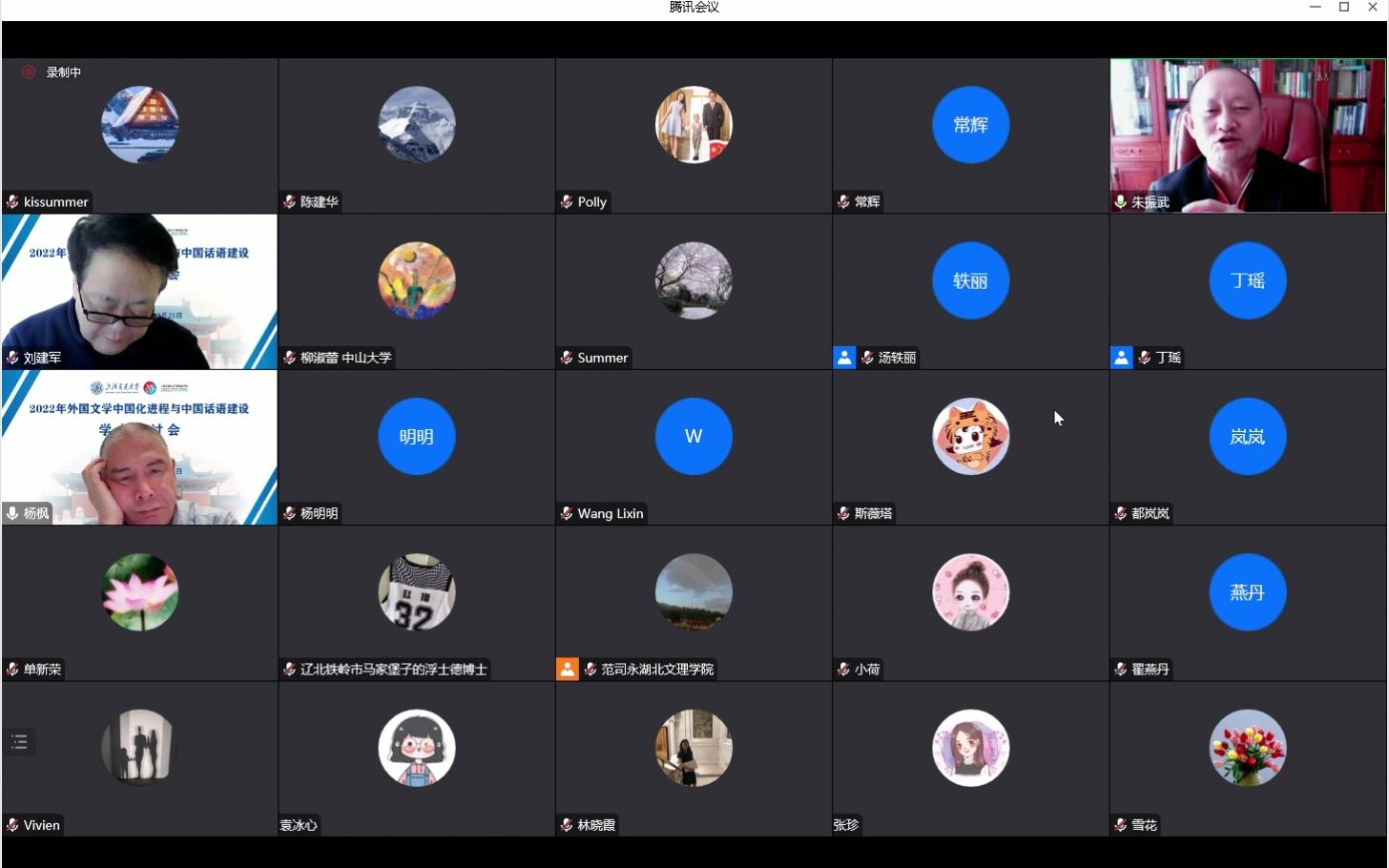1389x868 pixels.
Task: Unmute 林晓霞's microphone
Action: (566, 825)
